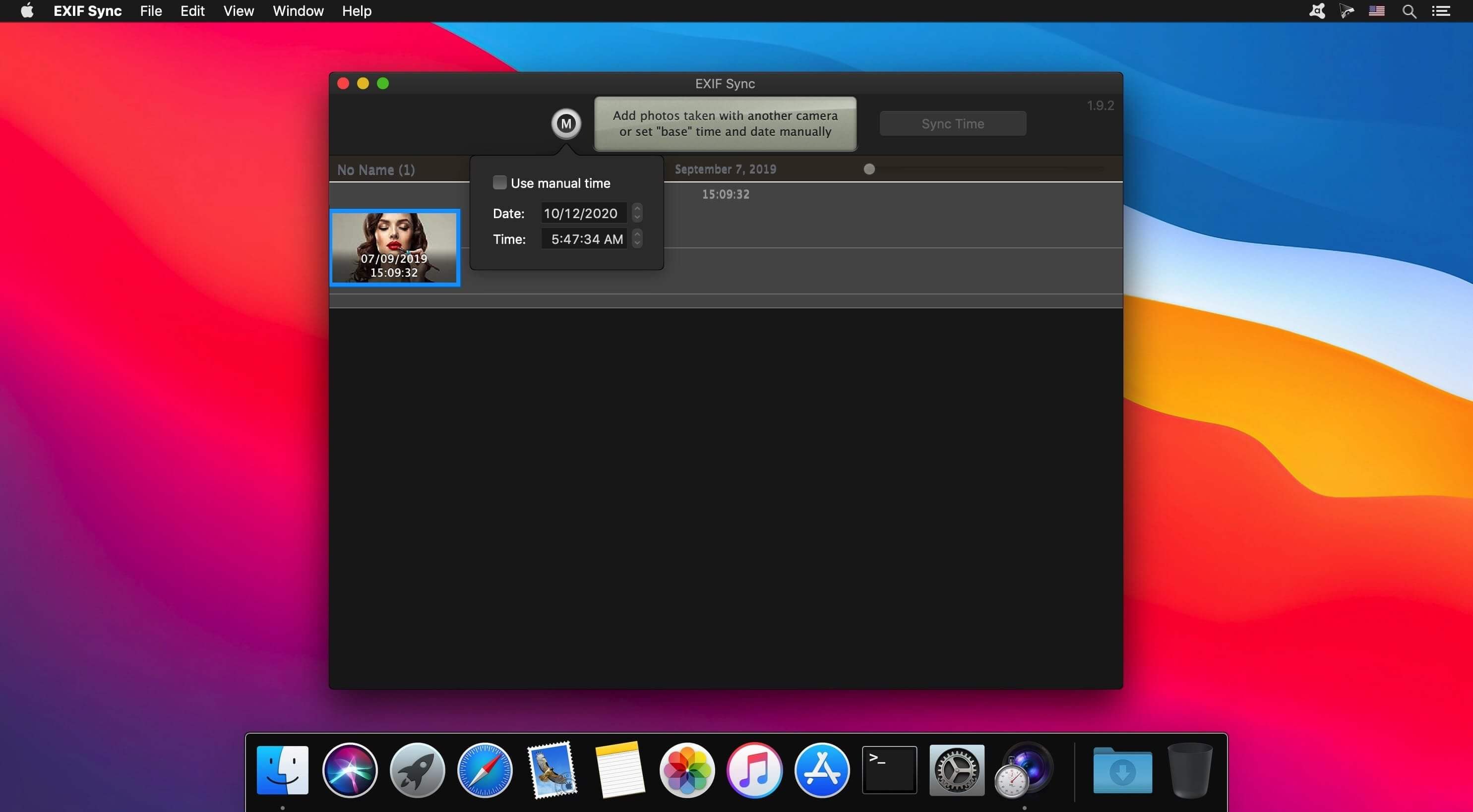Image resolution: width=1473 pixels, height=812 pixels.
Task: Click the Spotlight search icon in menu bar
Action: pyautogui.click(x=1409, y=11)
